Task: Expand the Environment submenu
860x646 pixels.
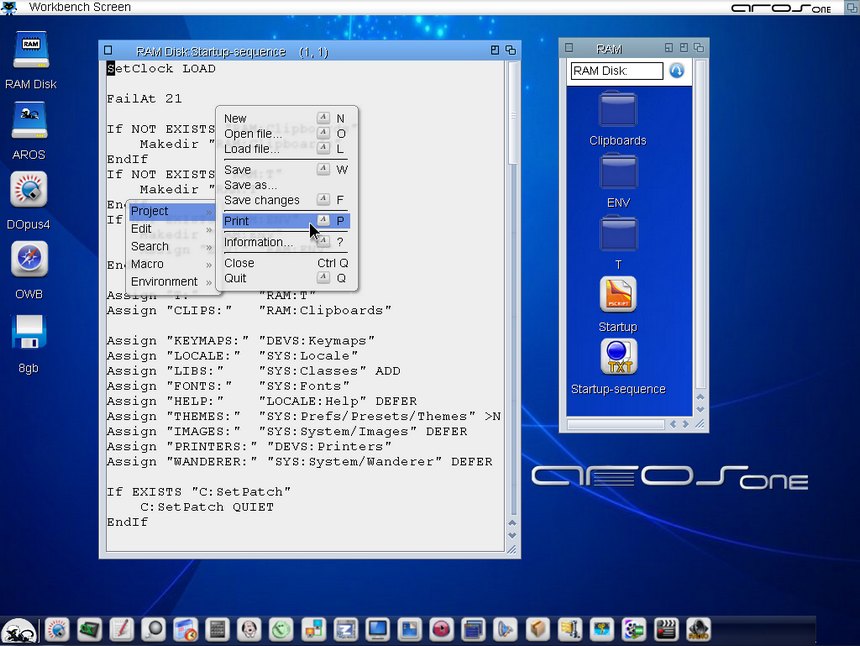Action: pos(164,282)
